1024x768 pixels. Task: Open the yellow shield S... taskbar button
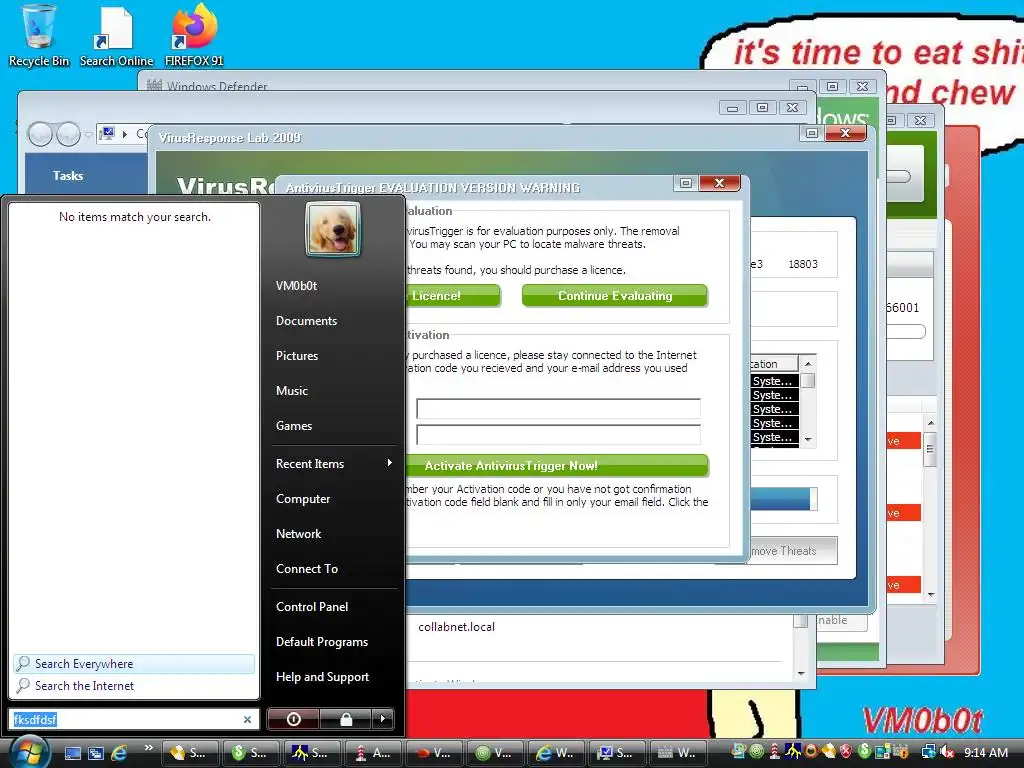[x=189, y=753]
